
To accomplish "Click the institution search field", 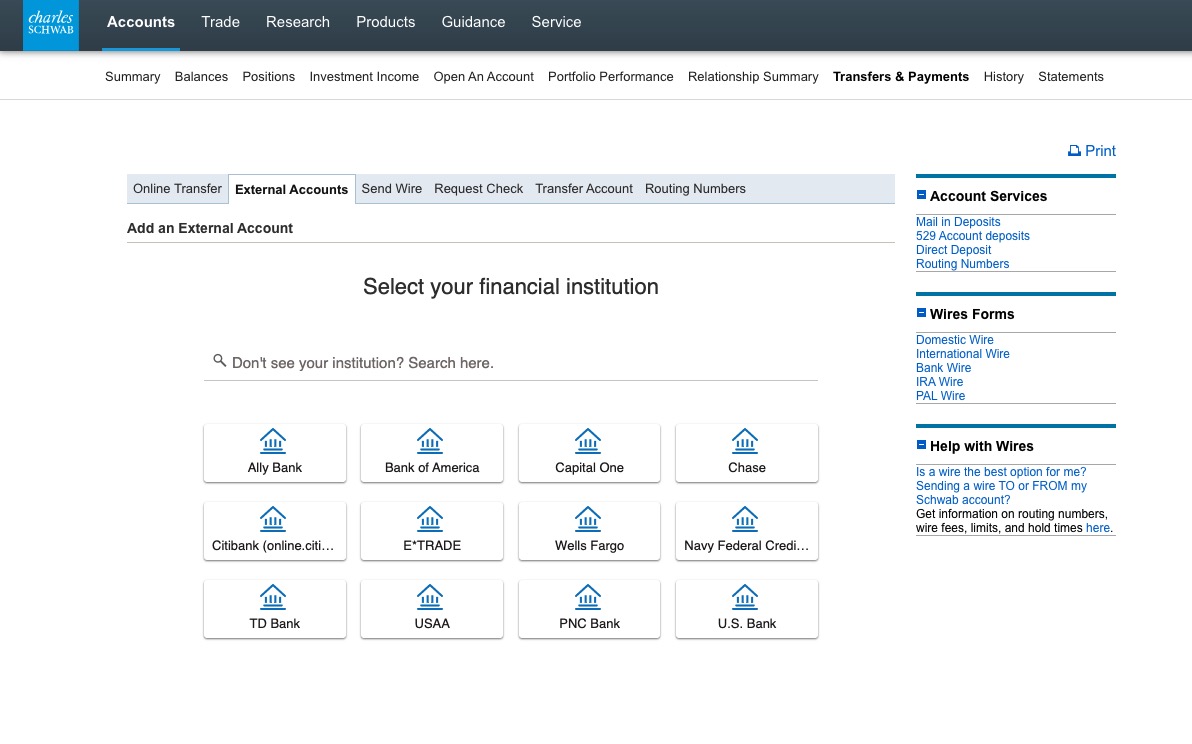I will 520,363.
